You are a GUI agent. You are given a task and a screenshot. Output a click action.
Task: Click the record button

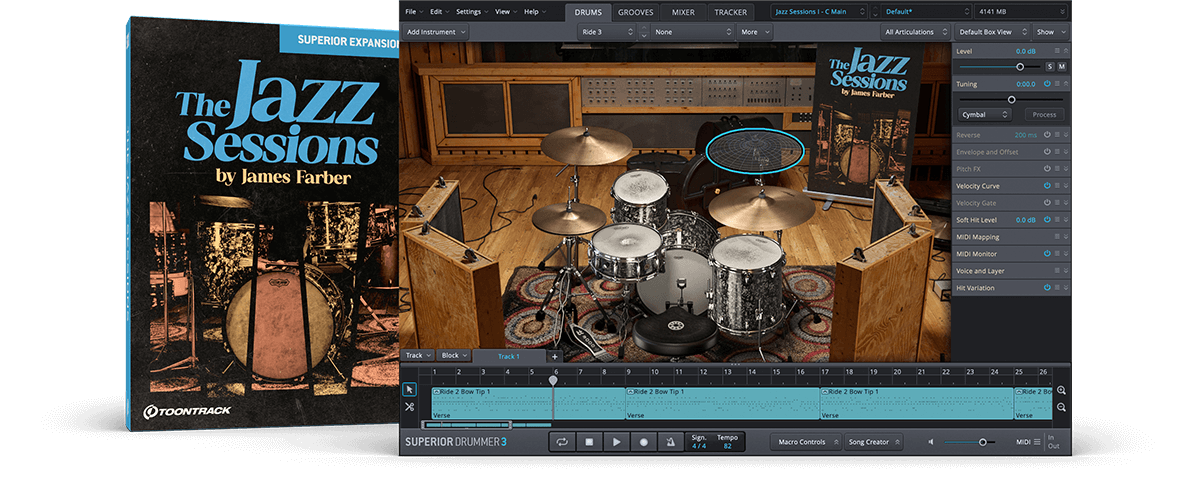[x=643, y=442]
